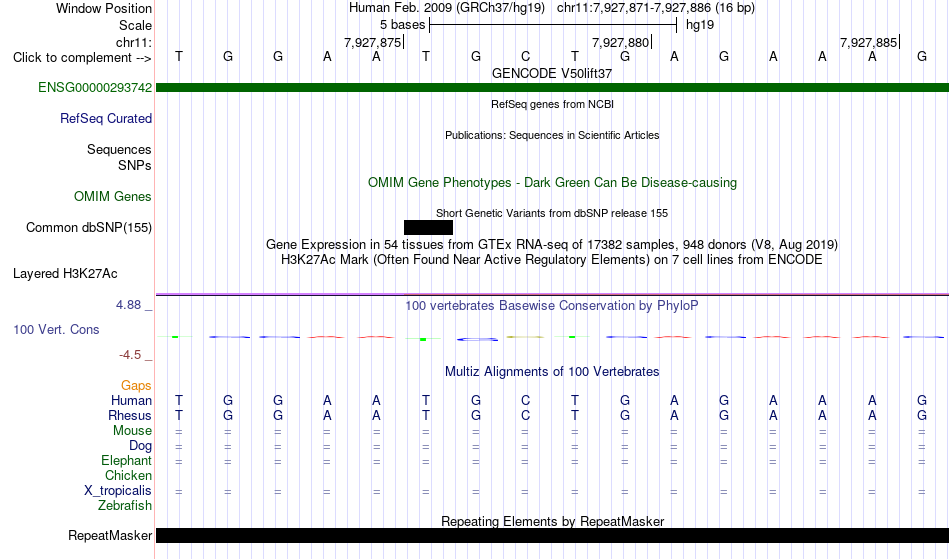Click the SNPs track label
Viewport: 950px width, 559px height.
pyautogui.click(x=135, y=166)
